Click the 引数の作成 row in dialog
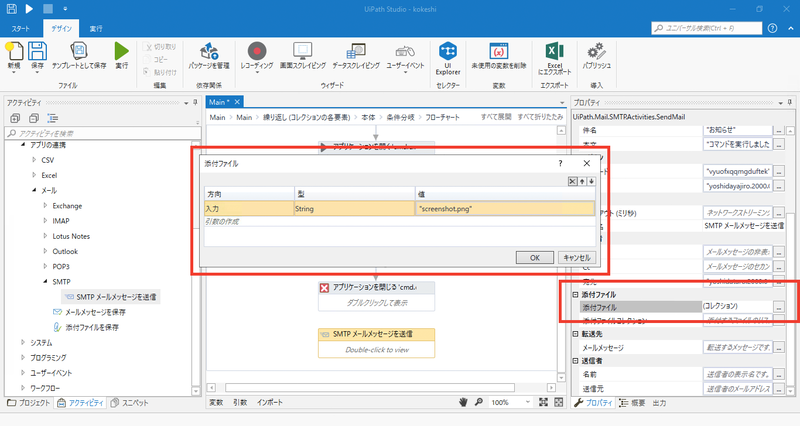This screenshot has height=426, width=800. click(399, 221)
